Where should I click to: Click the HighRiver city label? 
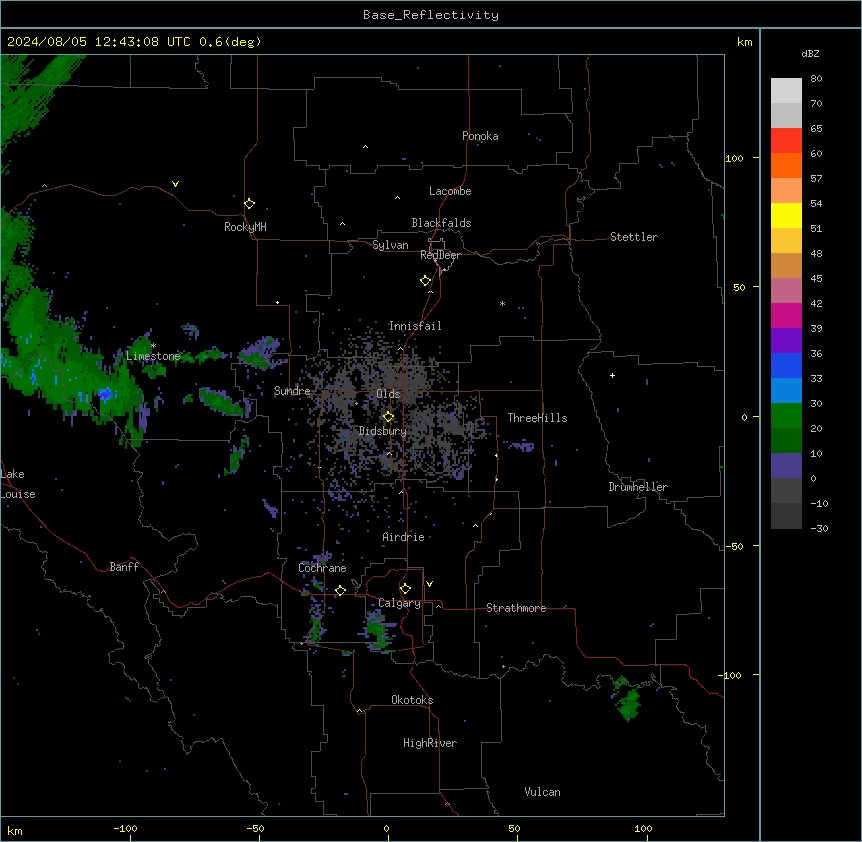[x=429, y=743]
